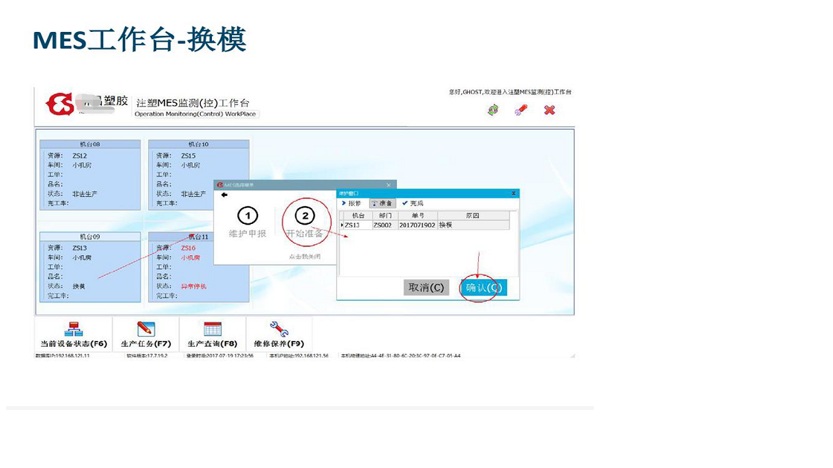Select step 2 开始准备 in the wizard
This screenshot has height=468, width=833.
click(x=306, y=222)
